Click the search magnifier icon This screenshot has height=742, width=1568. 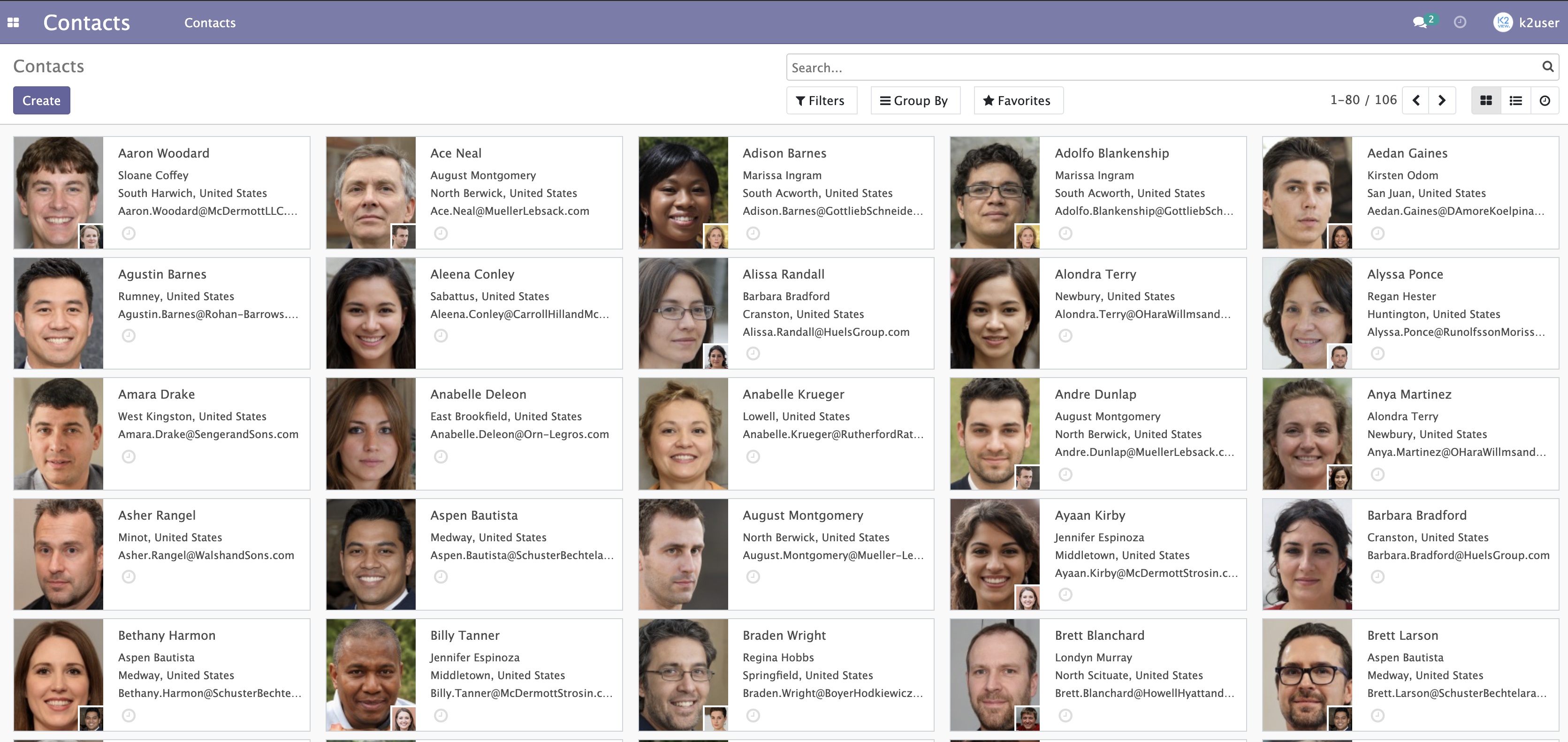point(1548,66)
